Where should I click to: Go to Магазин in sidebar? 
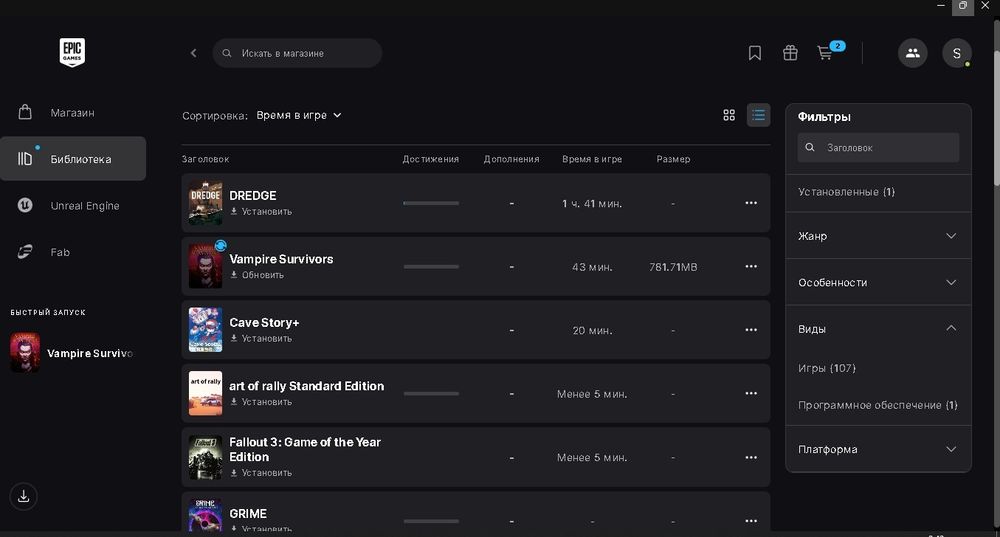(x=72, y=113)
